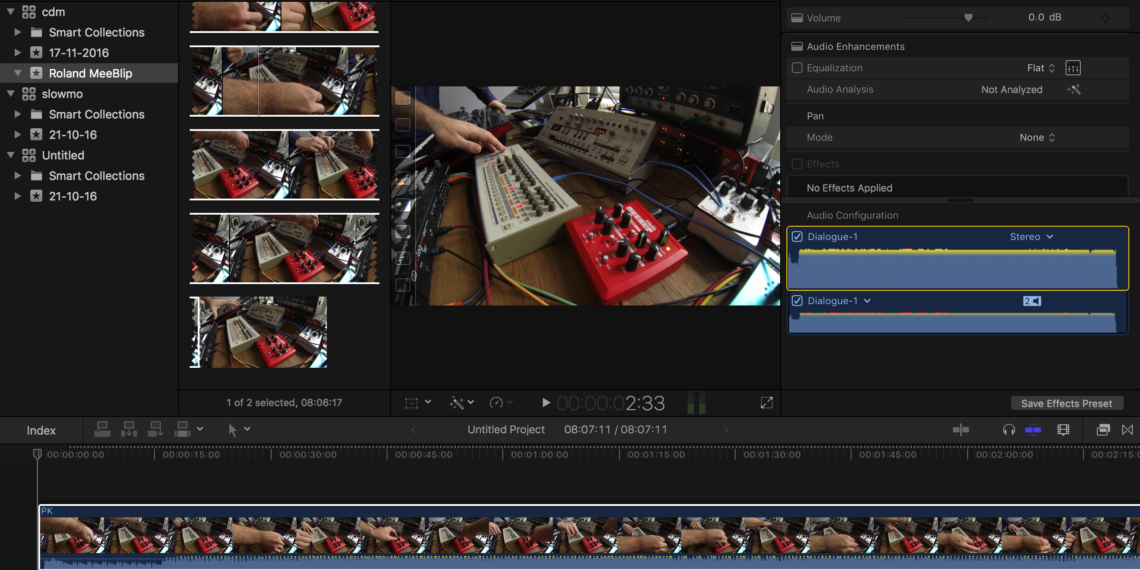Click the append clip to storyline icon

point(154,430)
